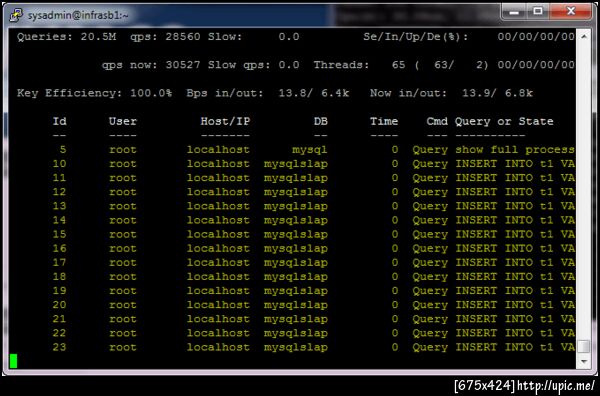600x396 pixels.
Task: Click the qps now: 30527 value
Action: coord(151,65)
